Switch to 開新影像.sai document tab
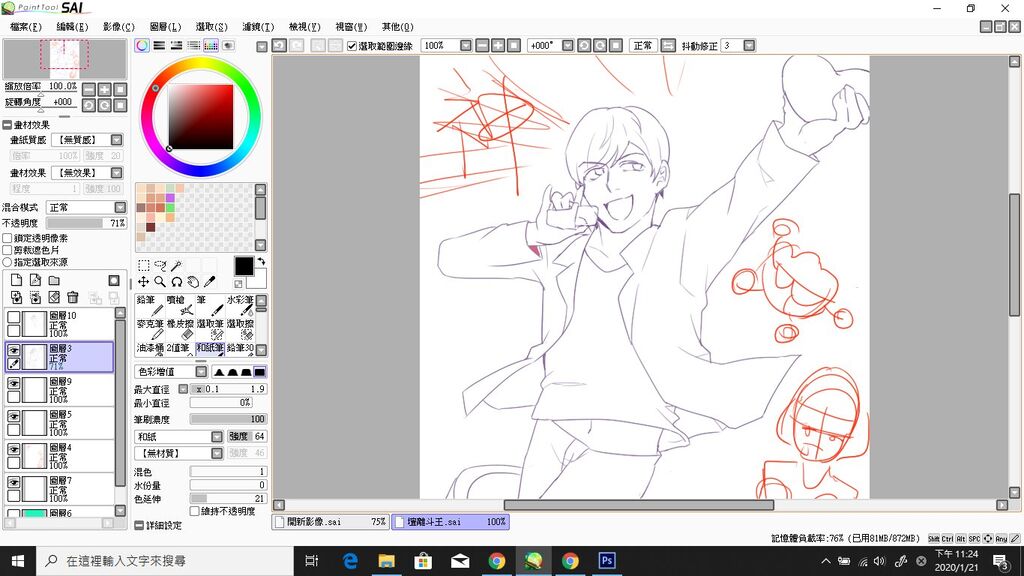Screen dimensions: 1024x576 [x=330, y=522]
